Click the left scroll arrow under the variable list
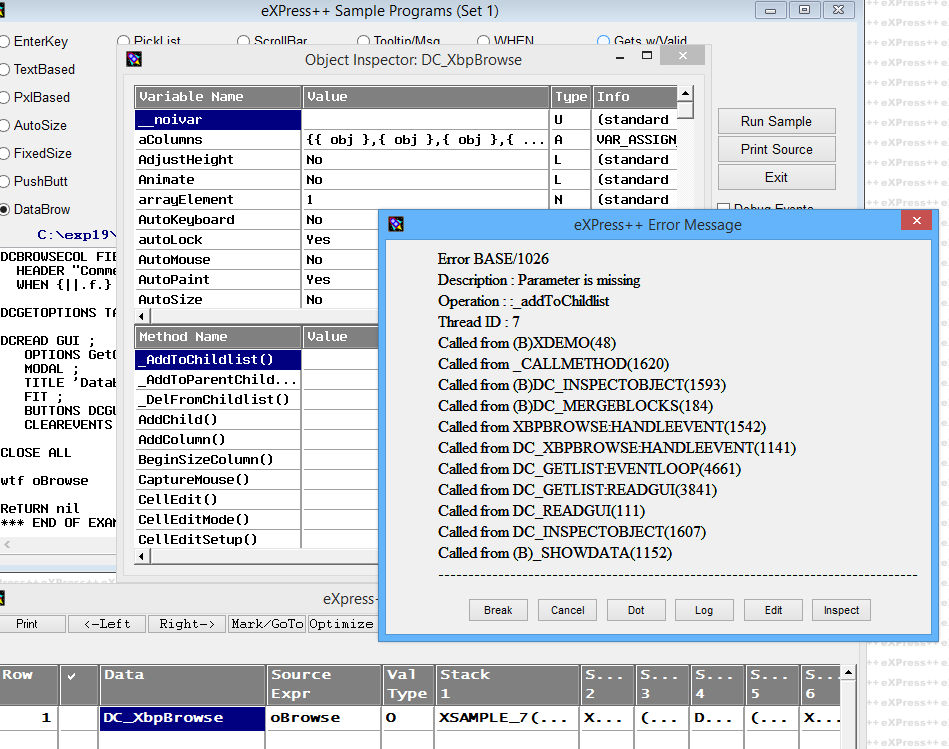The image size is (949, 749). click(x=141, y=316)
